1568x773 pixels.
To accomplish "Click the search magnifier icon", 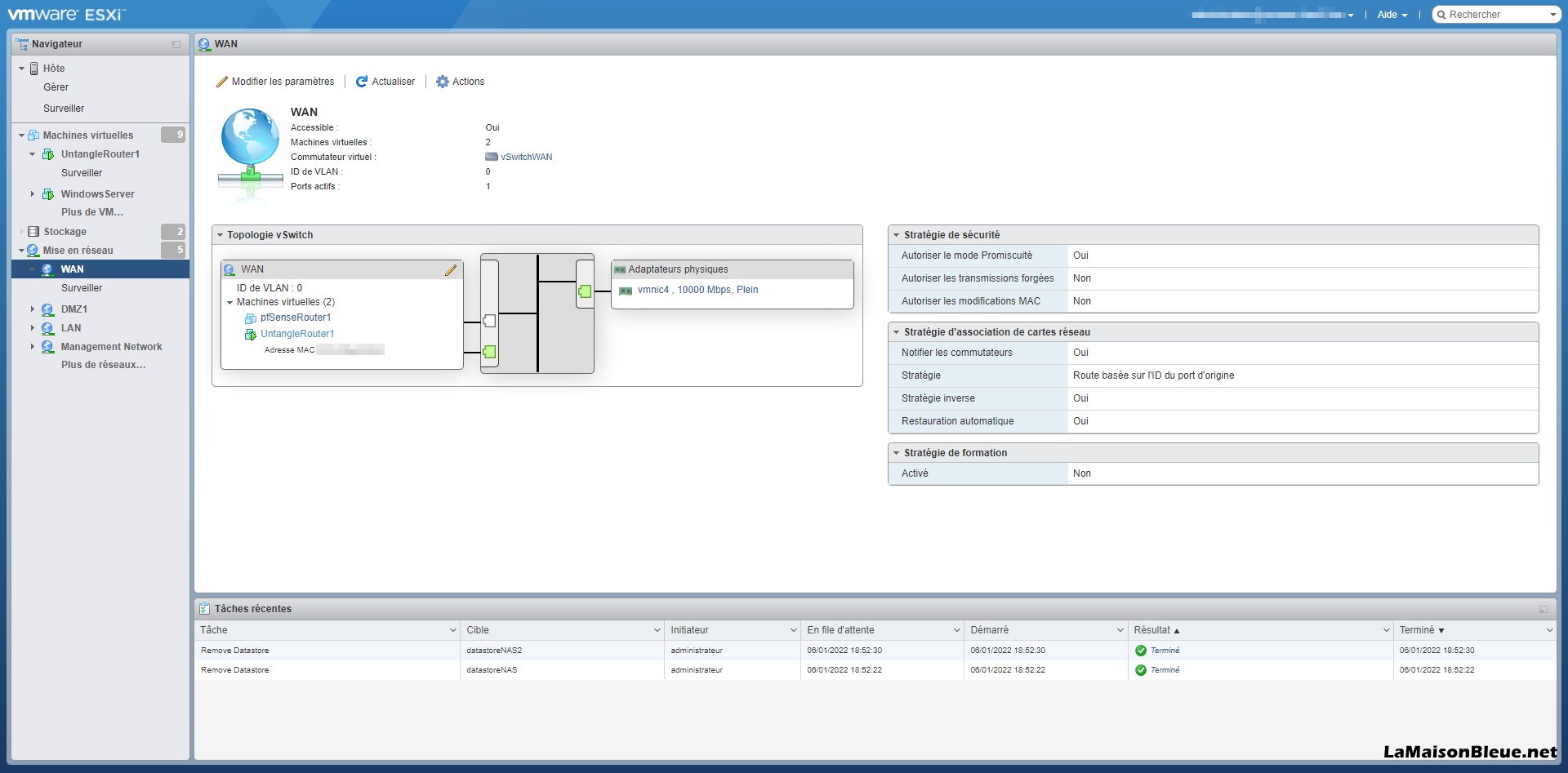I will [1441, 15].
